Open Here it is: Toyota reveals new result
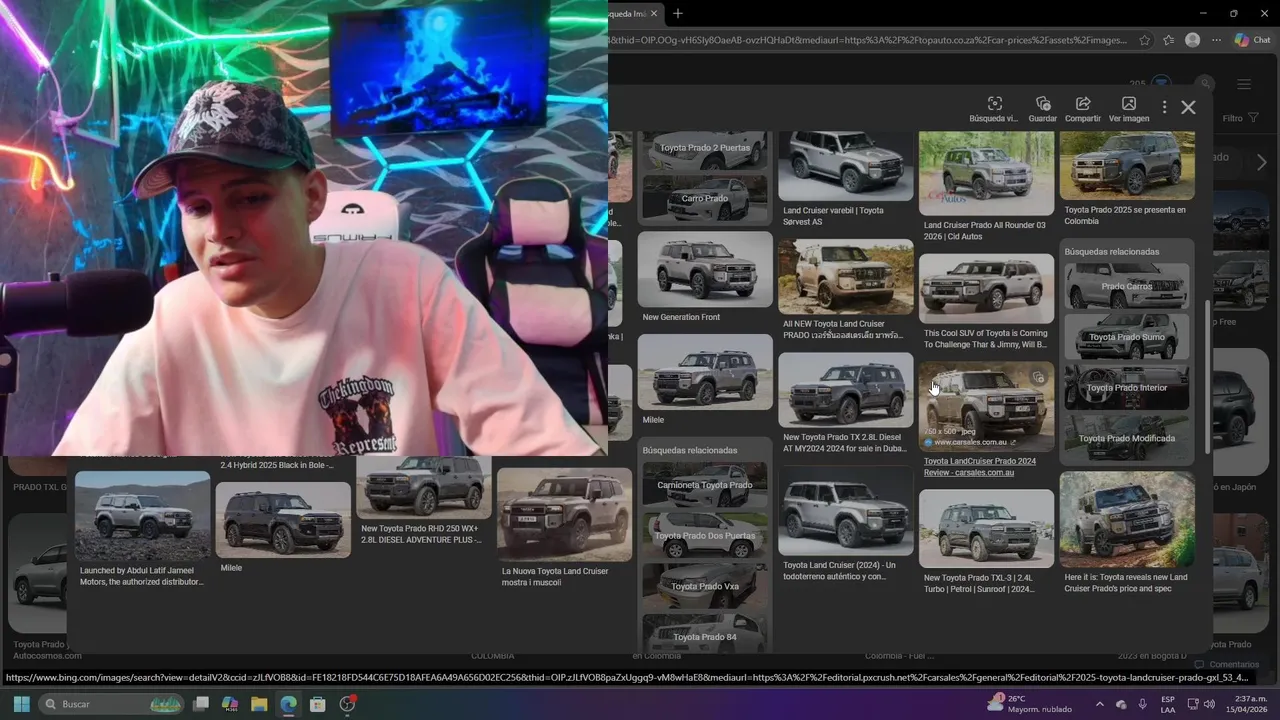The width and height of the screenshot is (1280, 720). click(x=1127, y=520)
